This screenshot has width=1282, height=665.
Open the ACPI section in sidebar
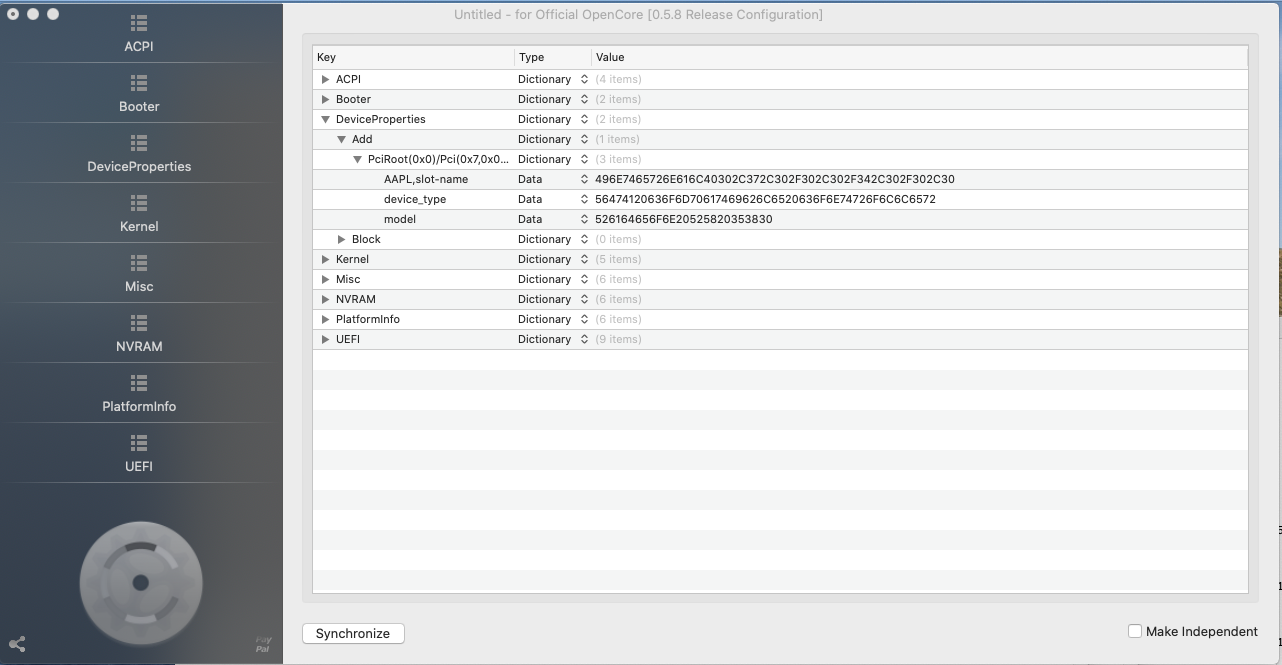(139, 34)
